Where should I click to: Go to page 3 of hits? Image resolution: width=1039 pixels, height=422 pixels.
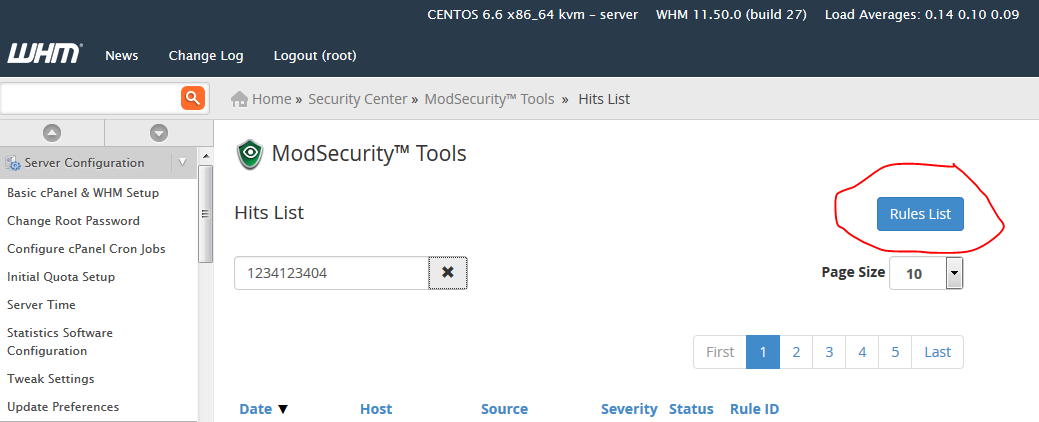tap(829, 352)
